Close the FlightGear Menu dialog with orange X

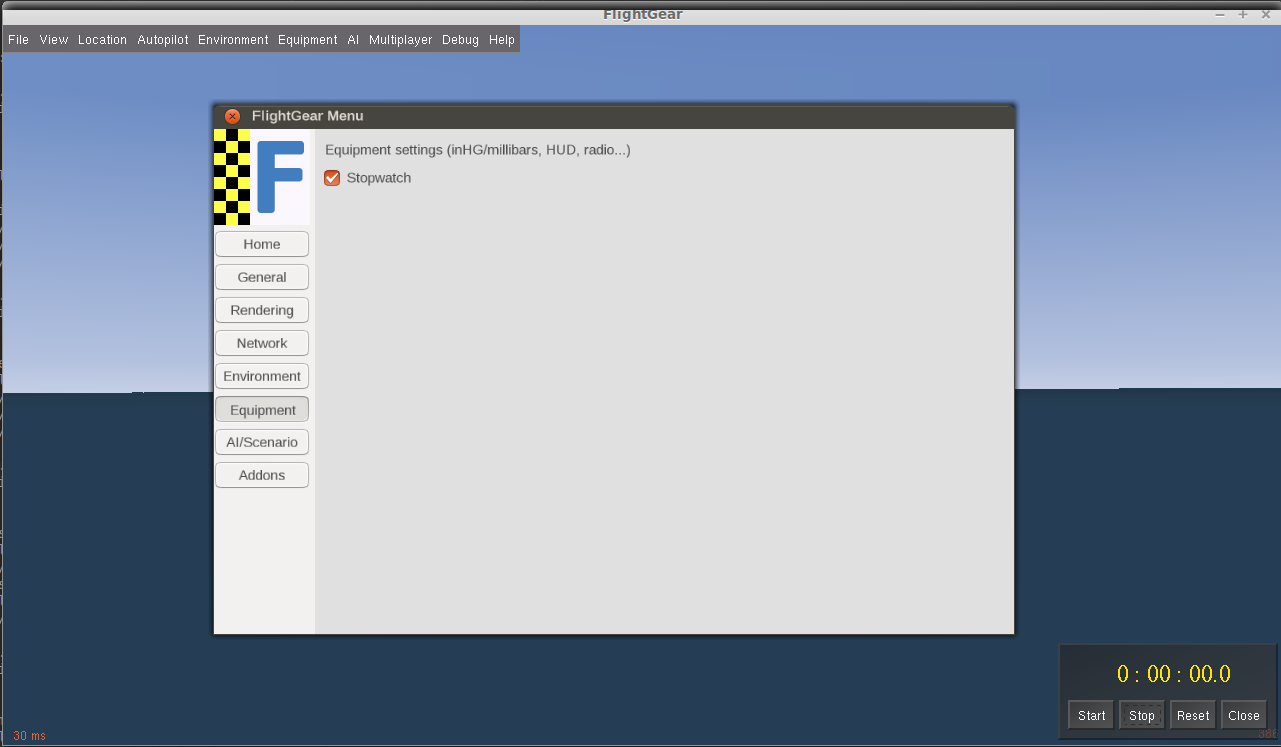click(232, 116)
